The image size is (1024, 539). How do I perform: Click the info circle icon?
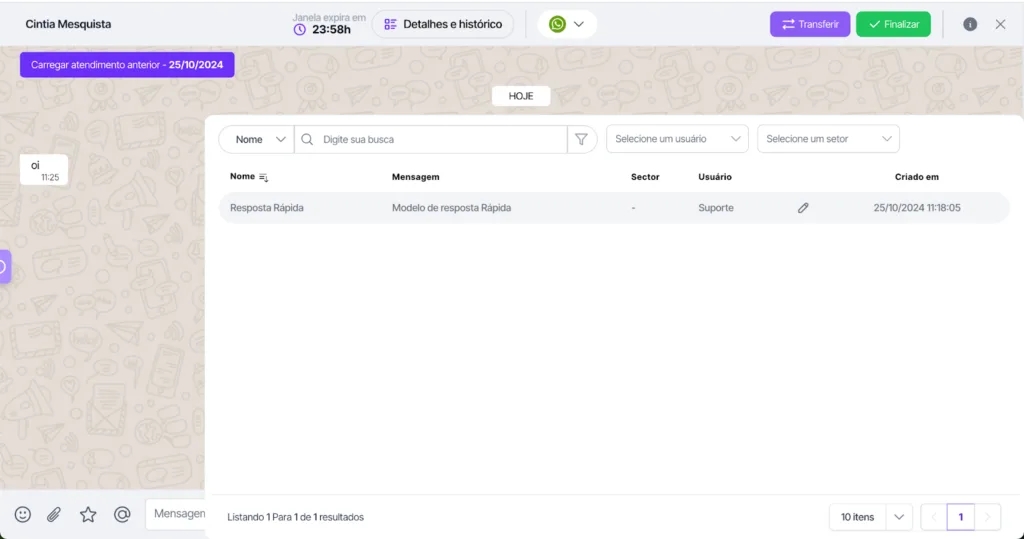point(970,24)
